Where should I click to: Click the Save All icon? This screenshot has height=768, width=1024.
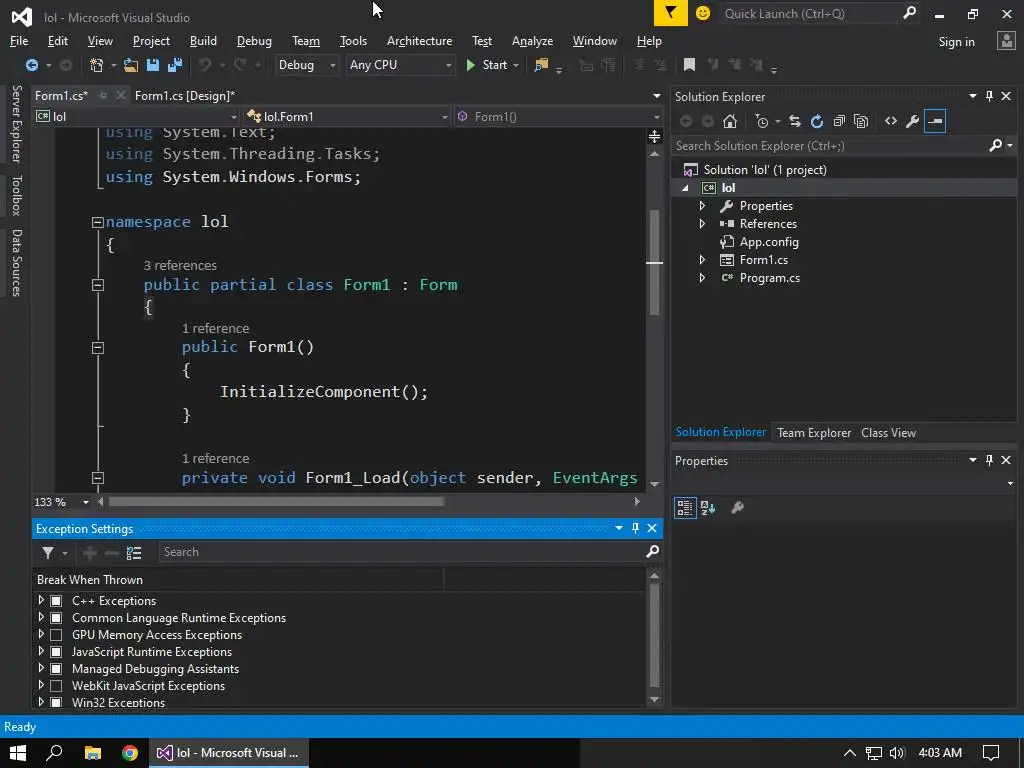click(x=175, y=65)
